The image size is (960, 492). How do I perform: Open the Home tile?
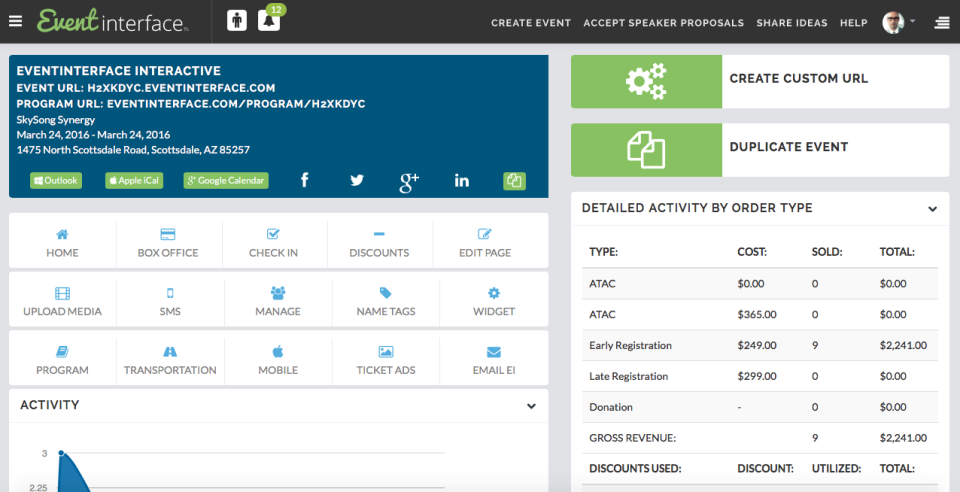pyautogui.click(x=62, y=243)
